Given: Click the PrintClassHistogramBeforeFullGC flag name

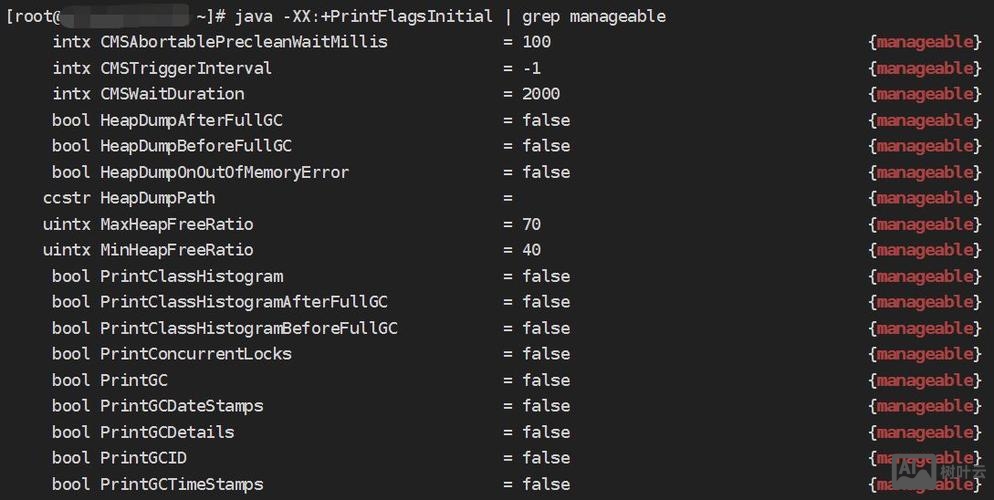Looking at the screenshot, I should tap(248, 328).
